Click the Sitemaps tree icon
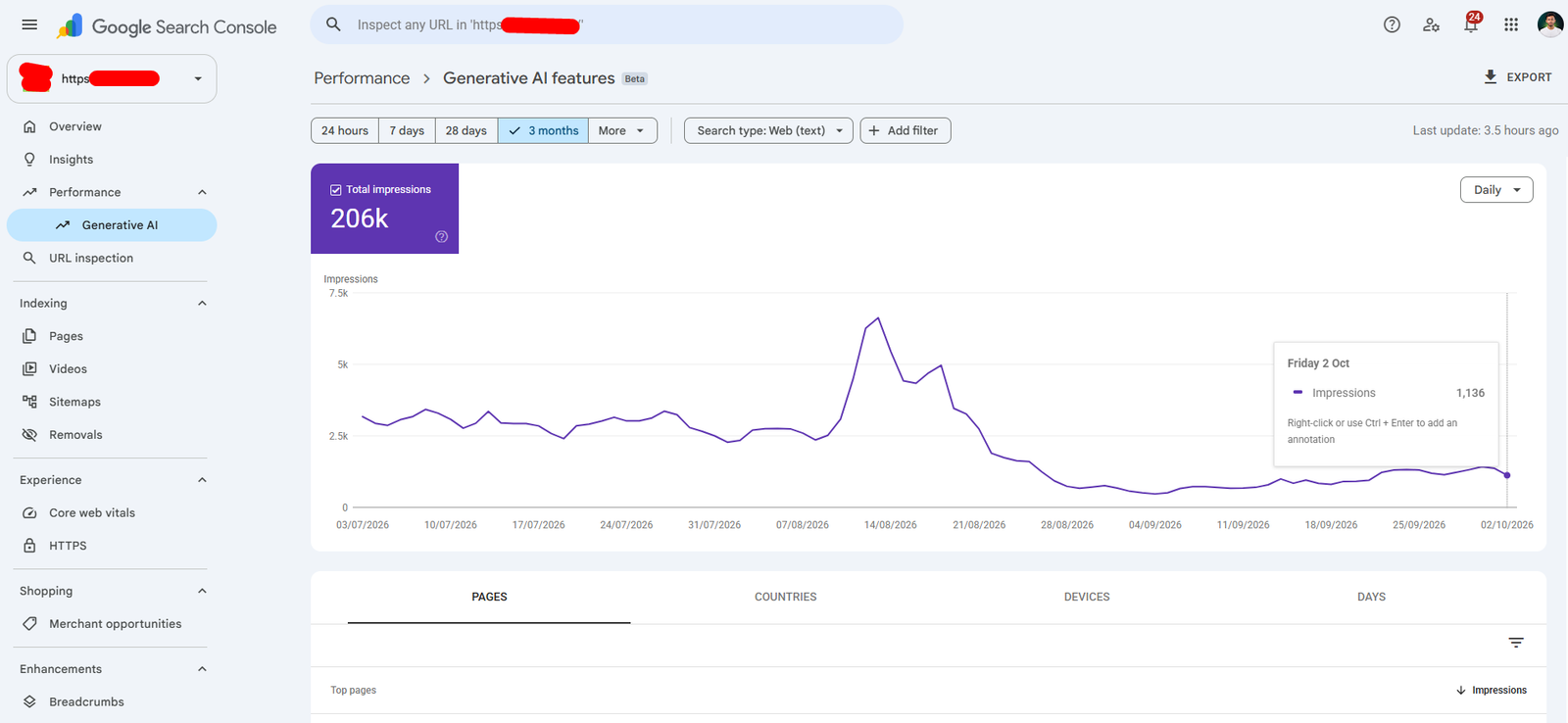This screenshot has height=723, width=1568. [29, 402]
